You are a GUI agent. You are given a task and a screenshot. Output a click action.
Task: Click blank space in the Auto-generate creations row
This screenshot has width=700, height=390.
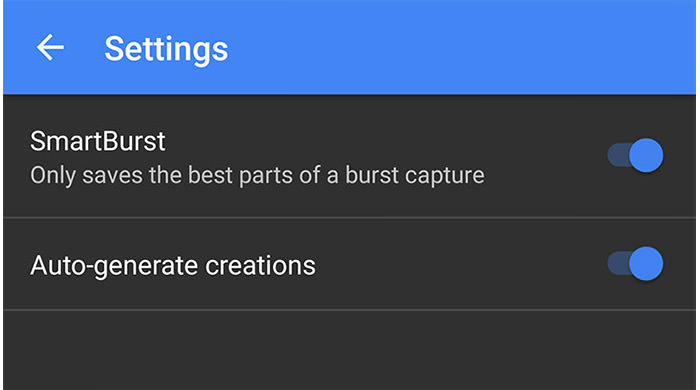(x=460, y=264)
